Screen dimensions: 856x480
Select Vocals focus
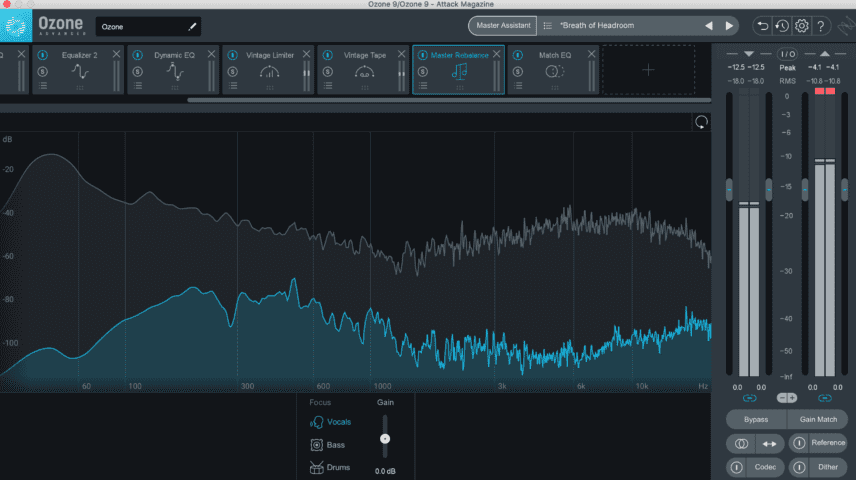(x=339, y=422)
